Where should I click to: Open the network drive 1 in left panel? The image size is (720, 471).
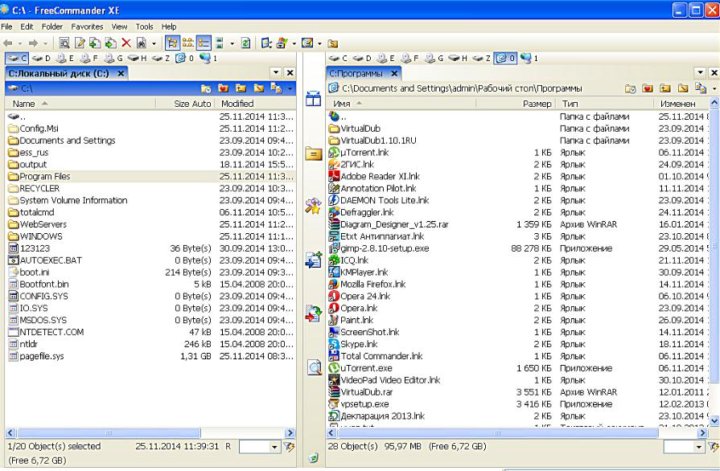(206, 58)
